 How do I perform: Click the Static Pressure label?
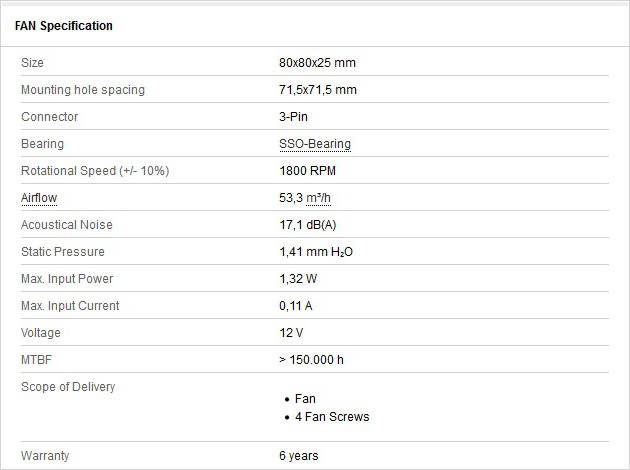[63, 251]
